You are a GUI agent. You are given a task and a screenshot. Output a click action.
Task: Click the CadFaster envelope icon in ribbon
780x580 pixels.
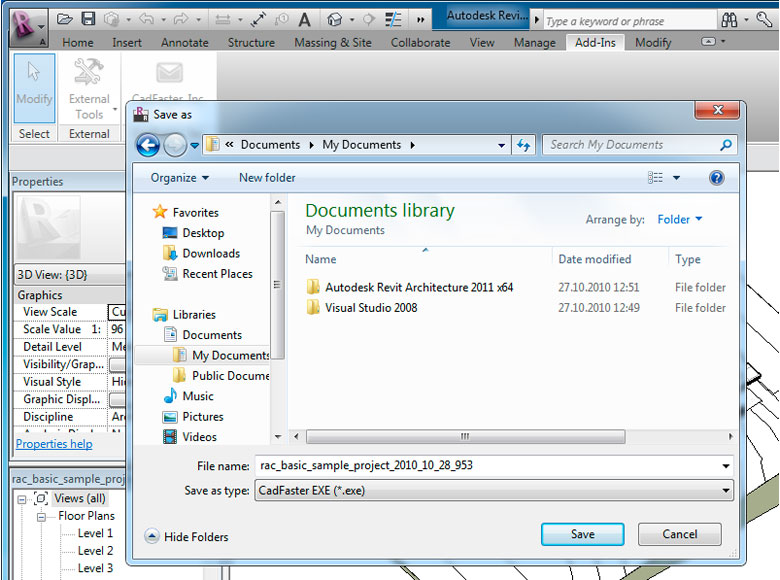tap(169, 73)
